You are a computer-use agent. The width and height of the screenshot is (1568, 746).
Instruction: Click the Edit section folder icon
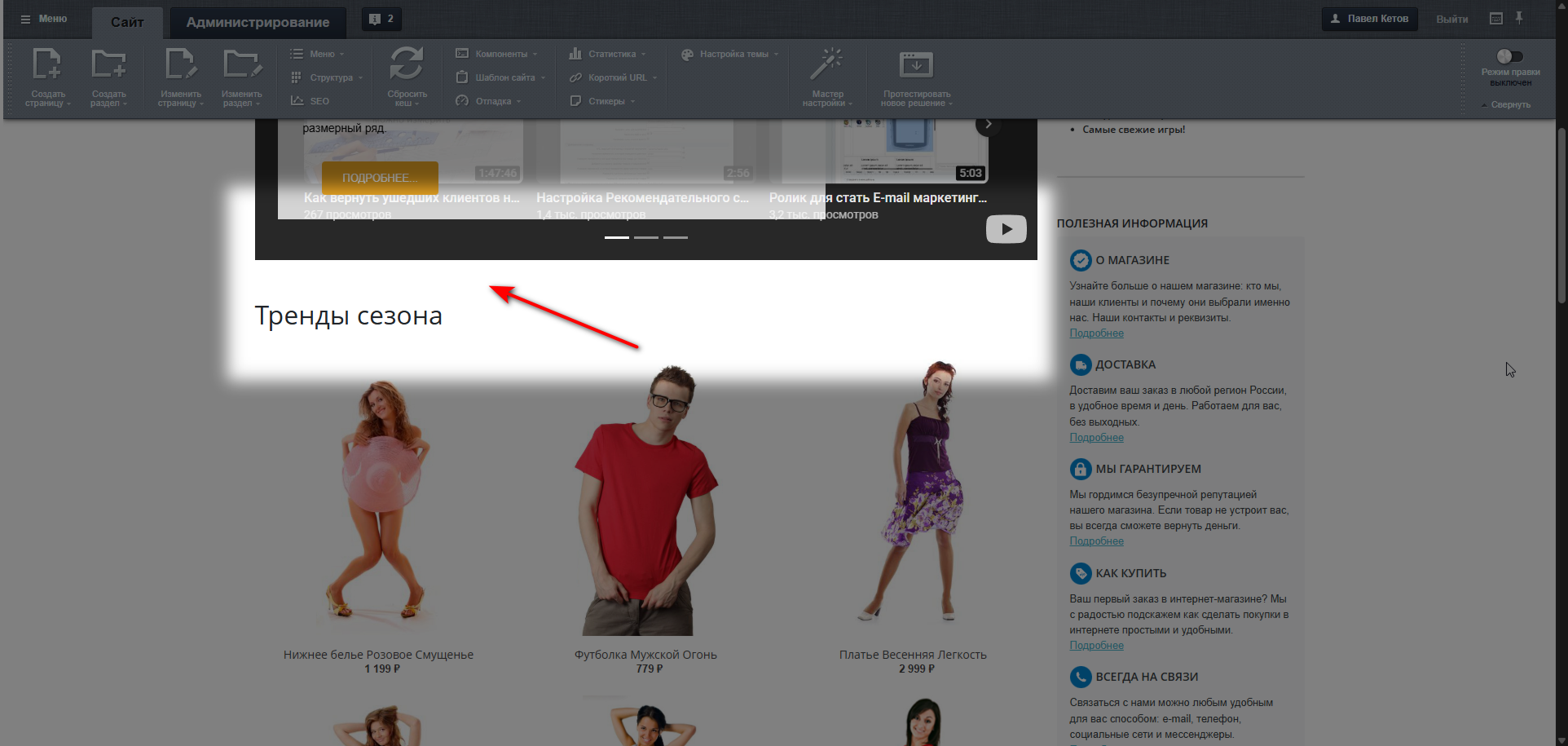(241, 65)
